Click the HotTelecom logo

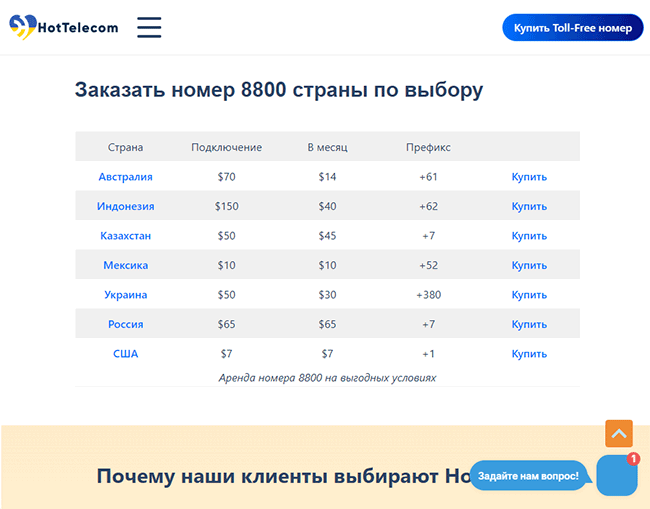point(64,27)
